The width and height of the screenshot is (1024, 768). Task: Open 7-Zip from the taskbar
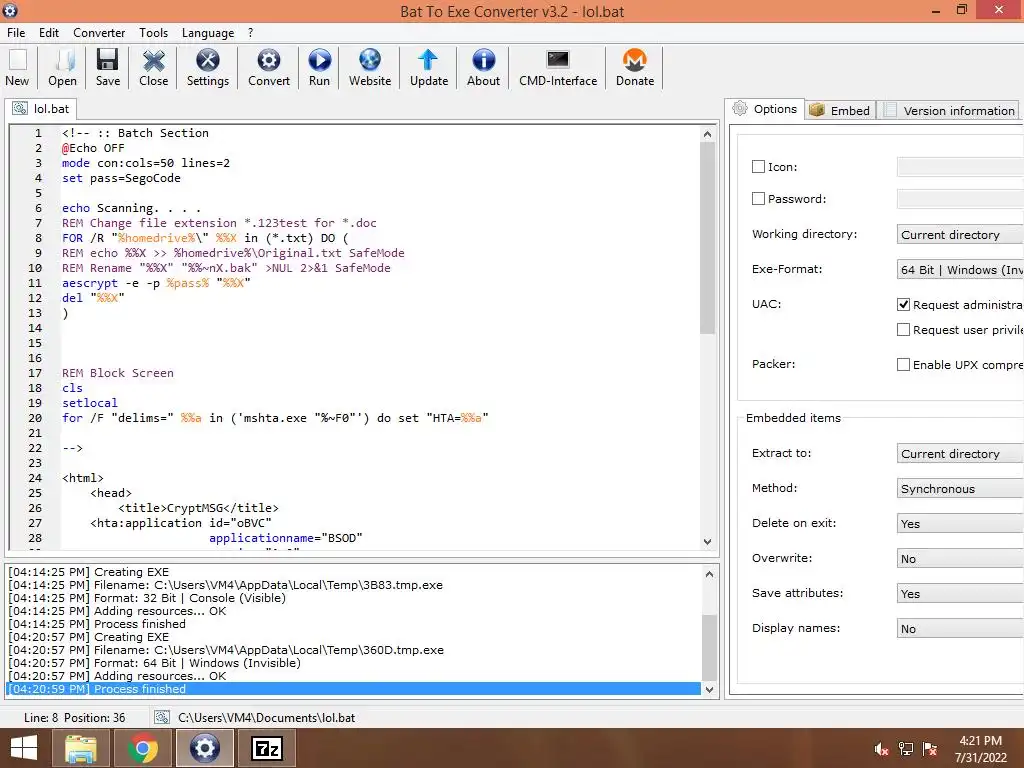pos(267,748)
